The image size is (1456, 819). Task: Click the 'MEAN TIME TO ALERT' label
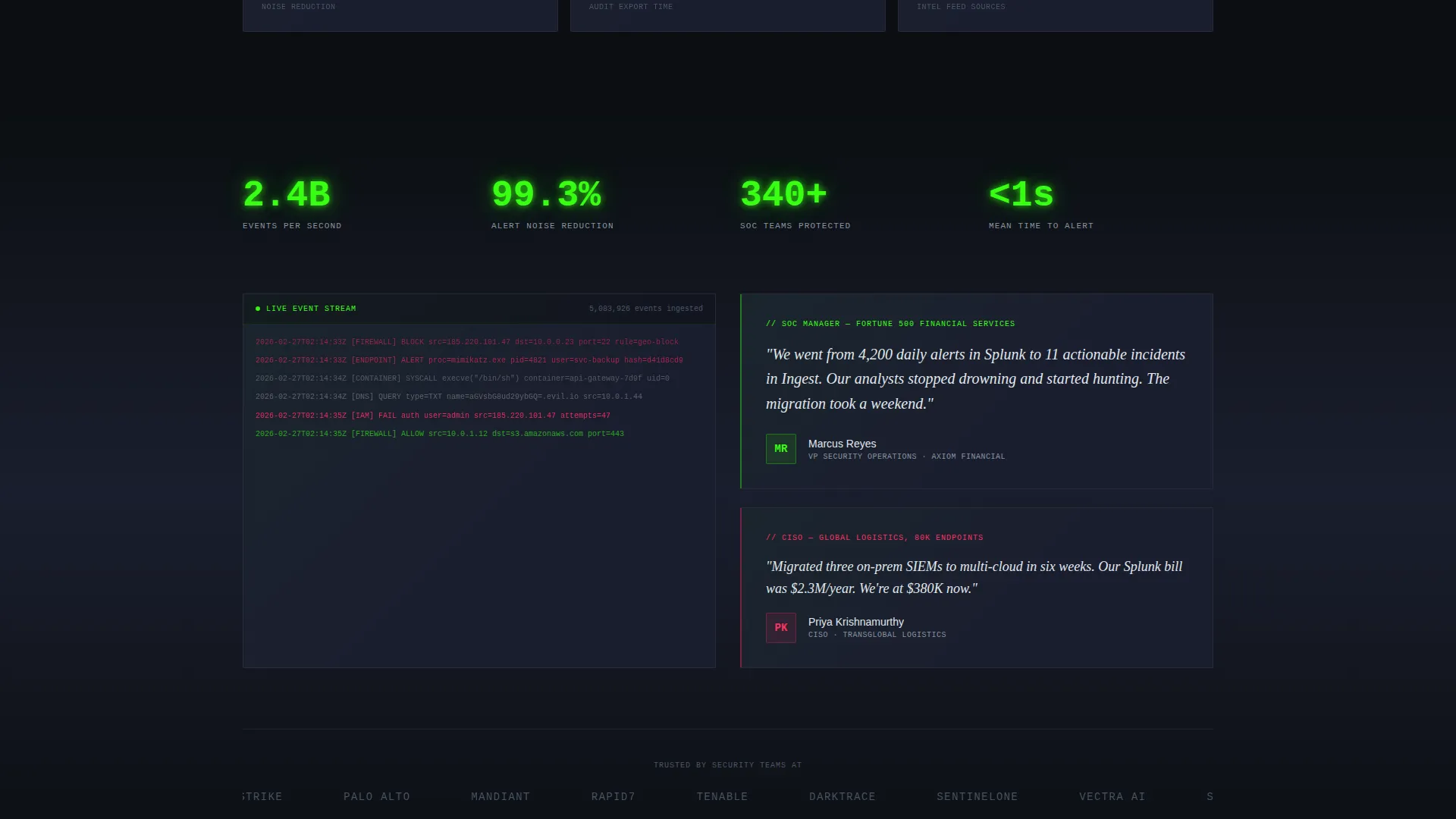coord(1041,226)
